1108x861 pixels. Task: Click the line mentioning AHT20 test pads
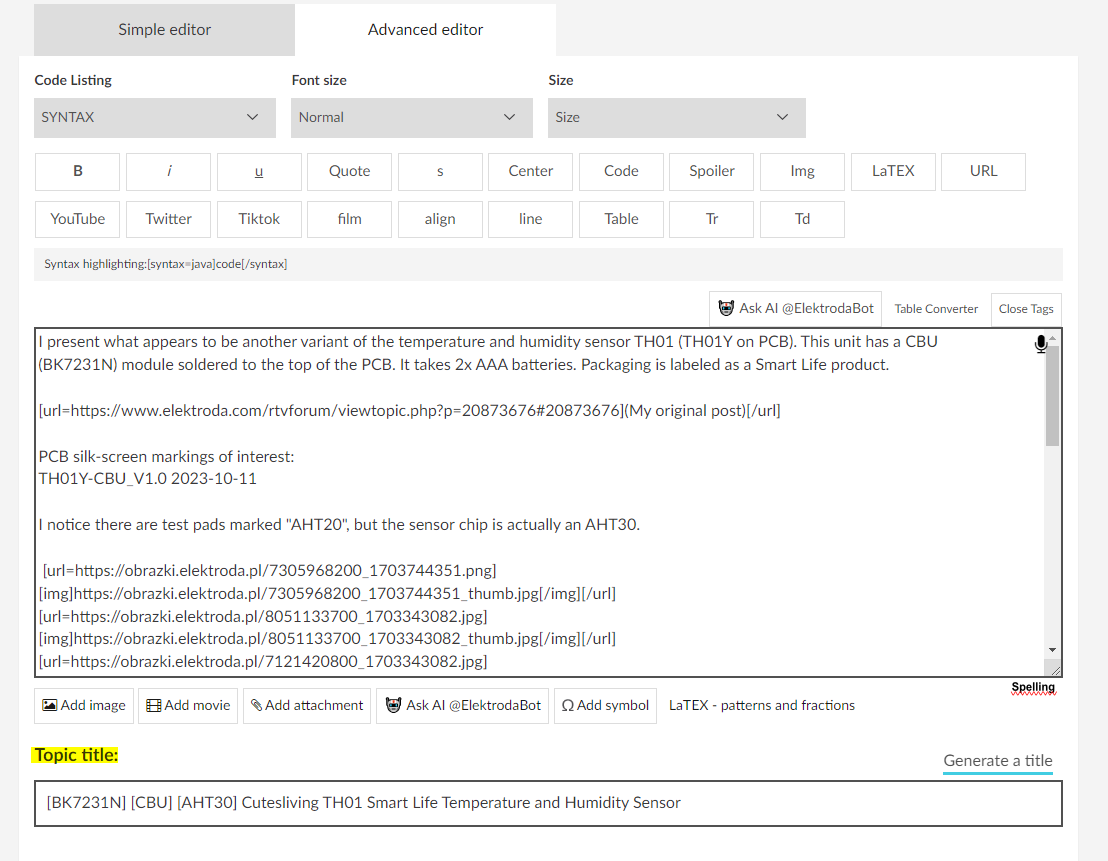[x=339, y=525]
